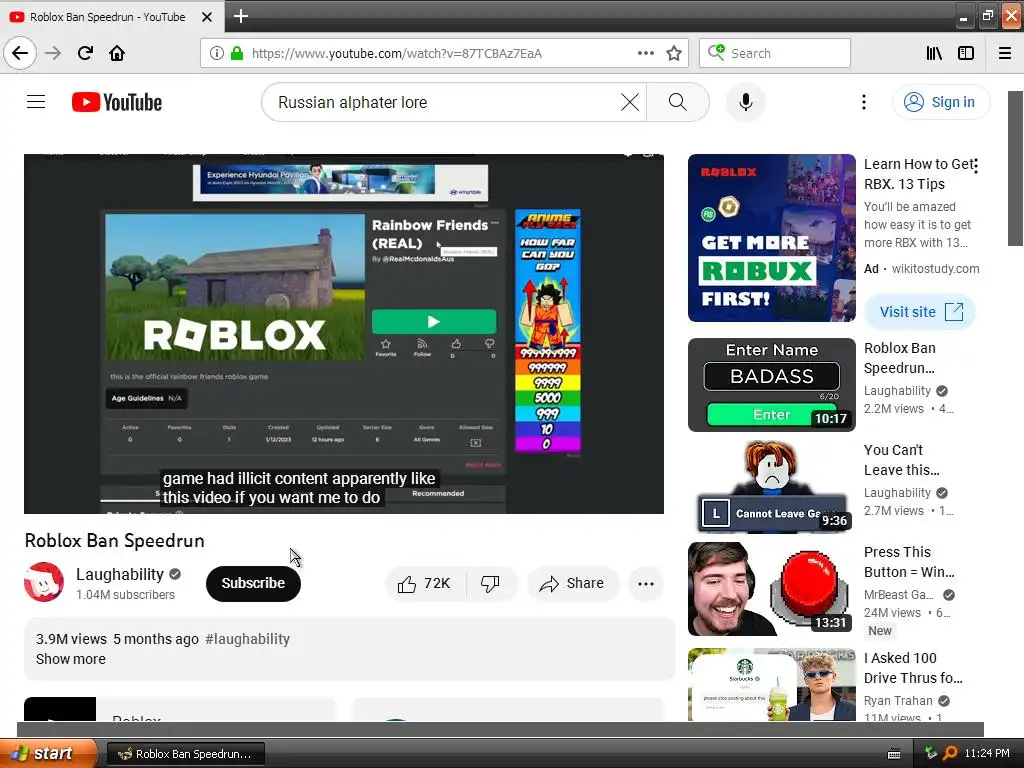Dislike the video with thumbs down
The height and width of the screenshot is (768, 1024).
click(x=491, y=583)
